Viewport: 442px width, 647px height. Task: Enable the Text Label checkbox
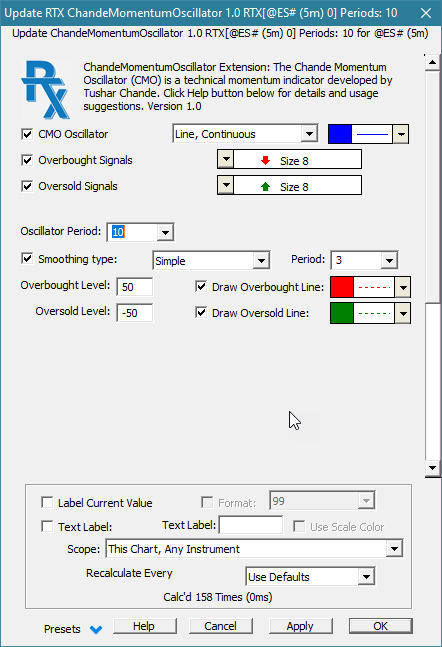(x=47, y=527)
